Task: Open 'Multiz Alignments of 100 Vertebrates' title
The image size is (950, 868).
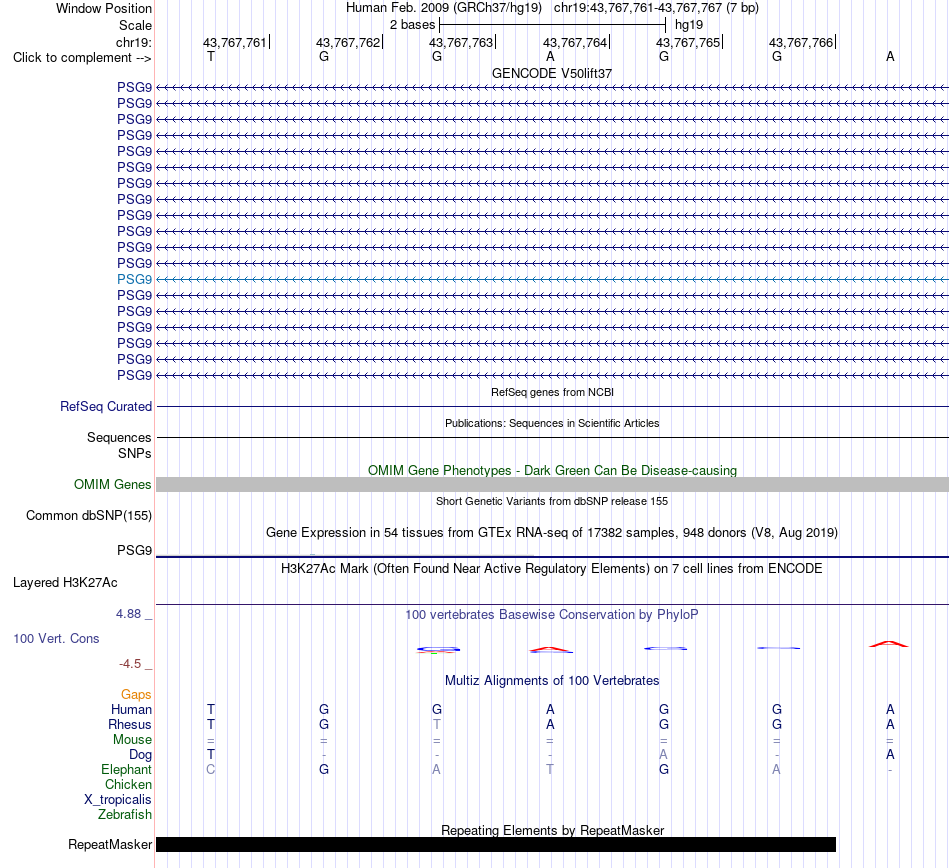Action: click(552, 680)
